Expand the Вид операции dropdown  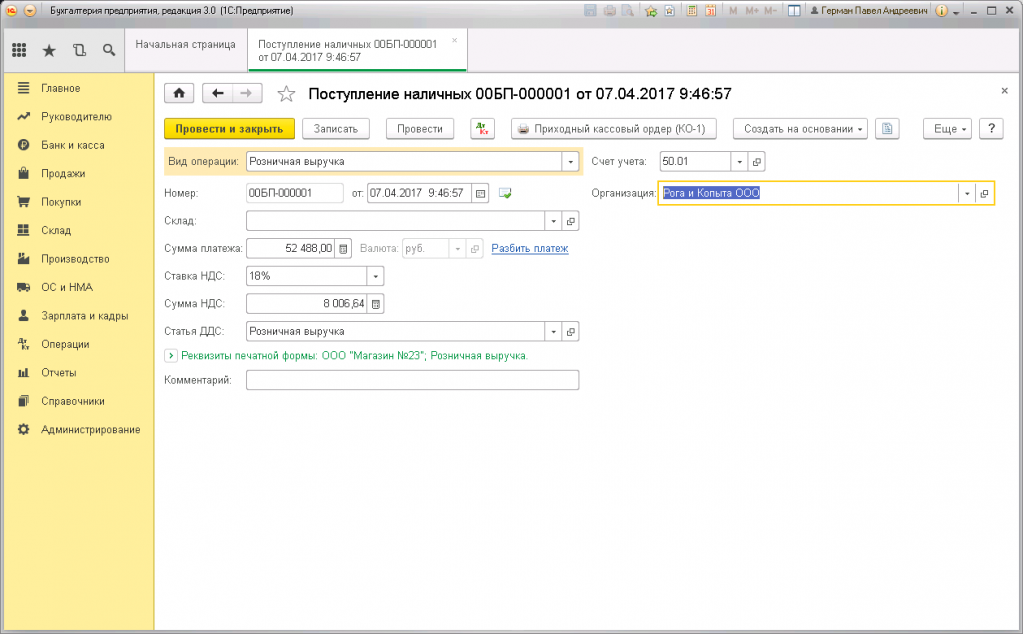(571, 161)
